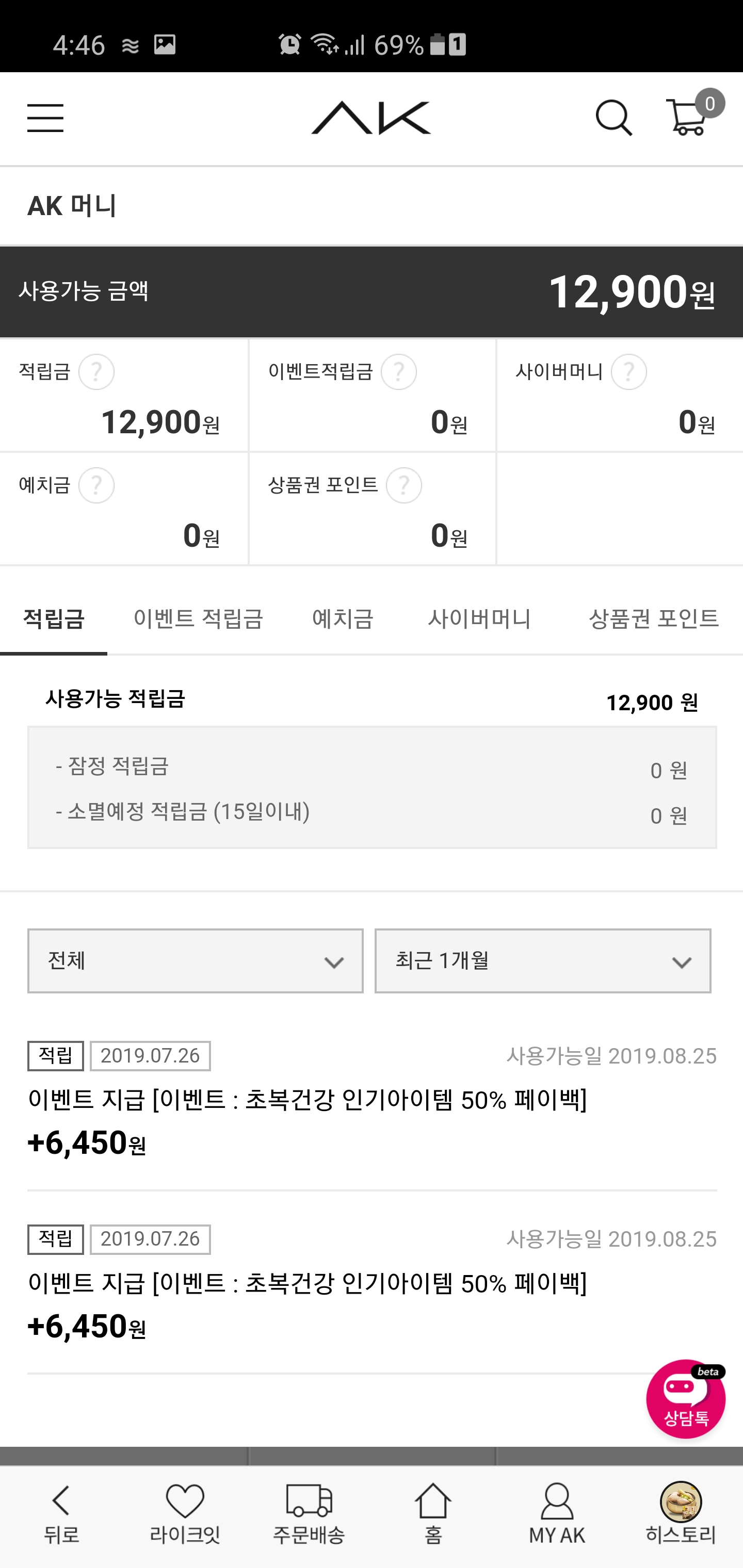Show help for 예치금

(96, 485)
